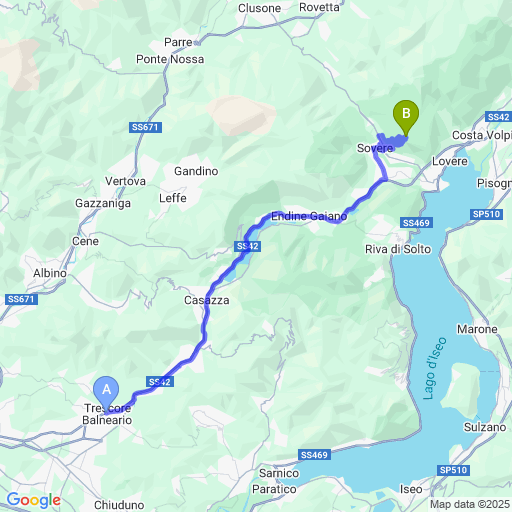Image resolution: width=512 pixels, height=512 pixels.
Task: Click the SP510 shield near Pisogne
Action: point(487,214)
